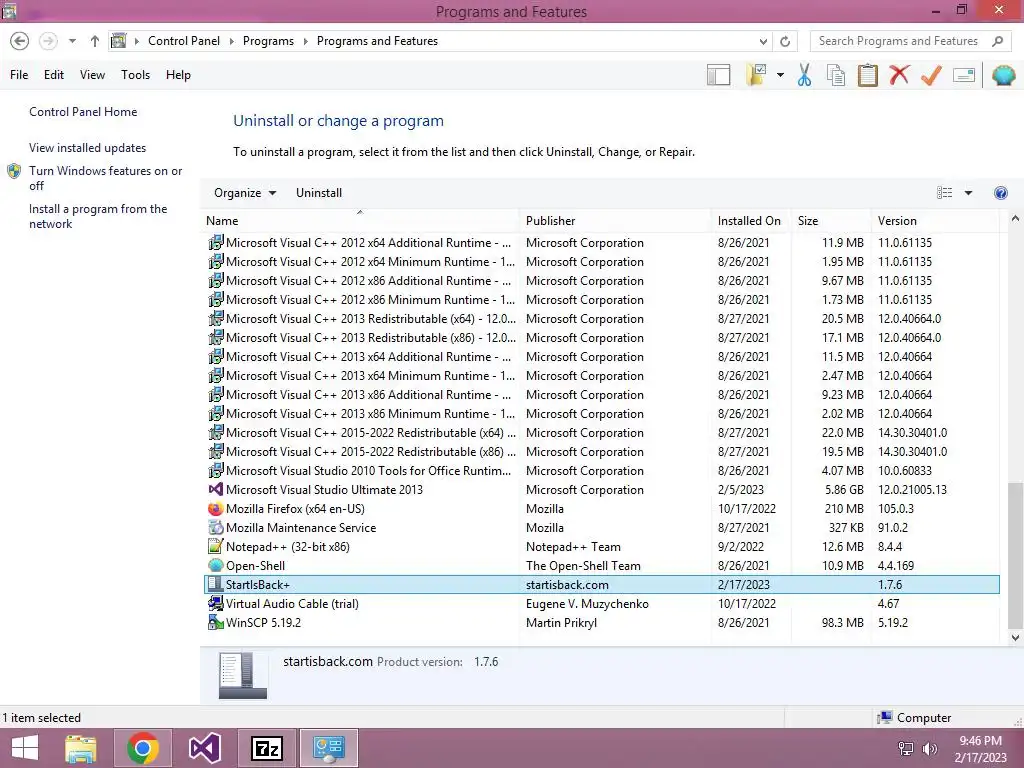
Task: Sort by the Size column header
Action: point(831,221)
